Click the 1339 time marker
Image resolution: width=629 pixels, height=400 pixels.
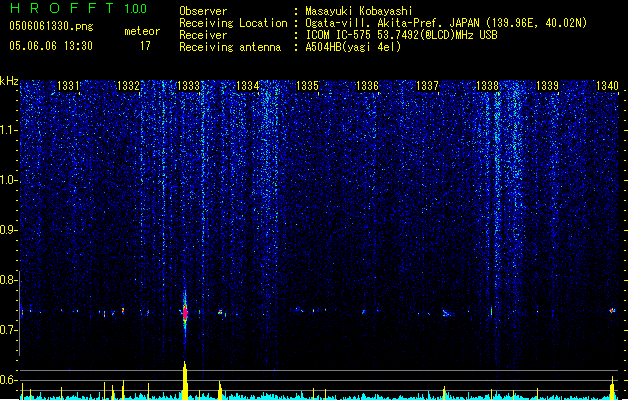point(548,86)
